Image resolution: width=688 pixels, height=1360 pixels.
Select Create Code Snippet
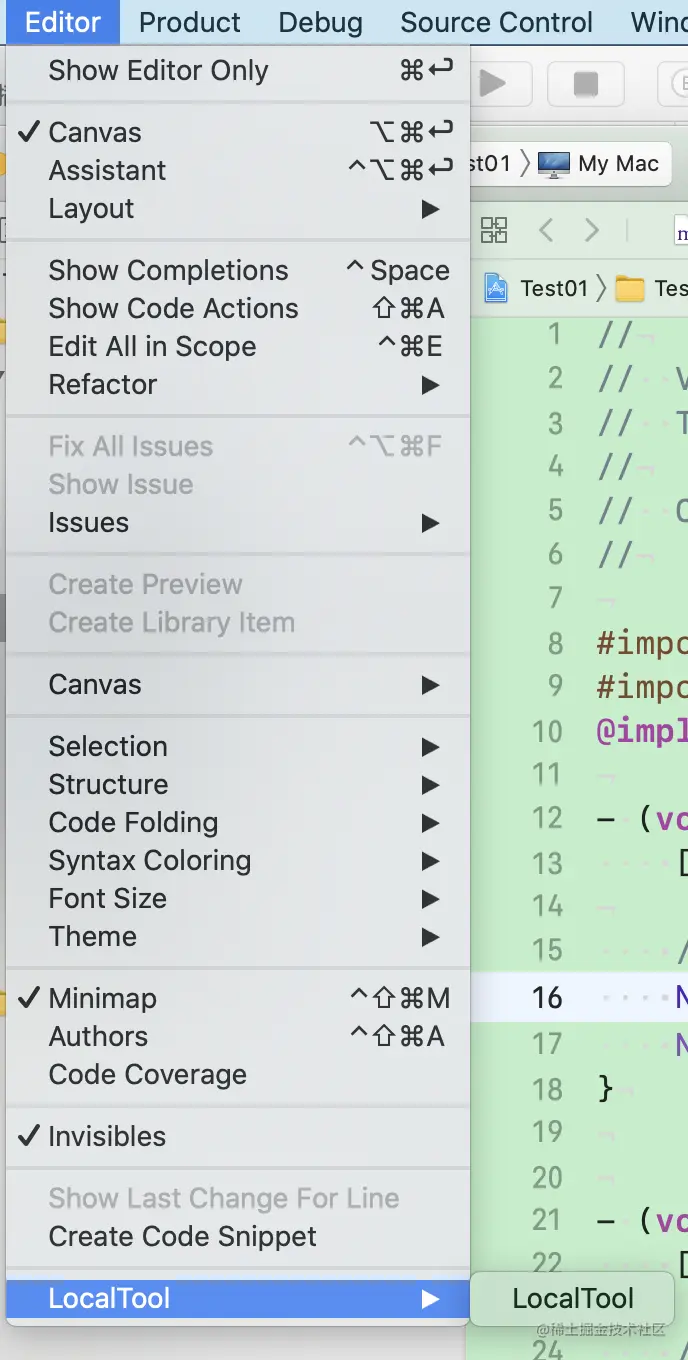point(182,1236)
